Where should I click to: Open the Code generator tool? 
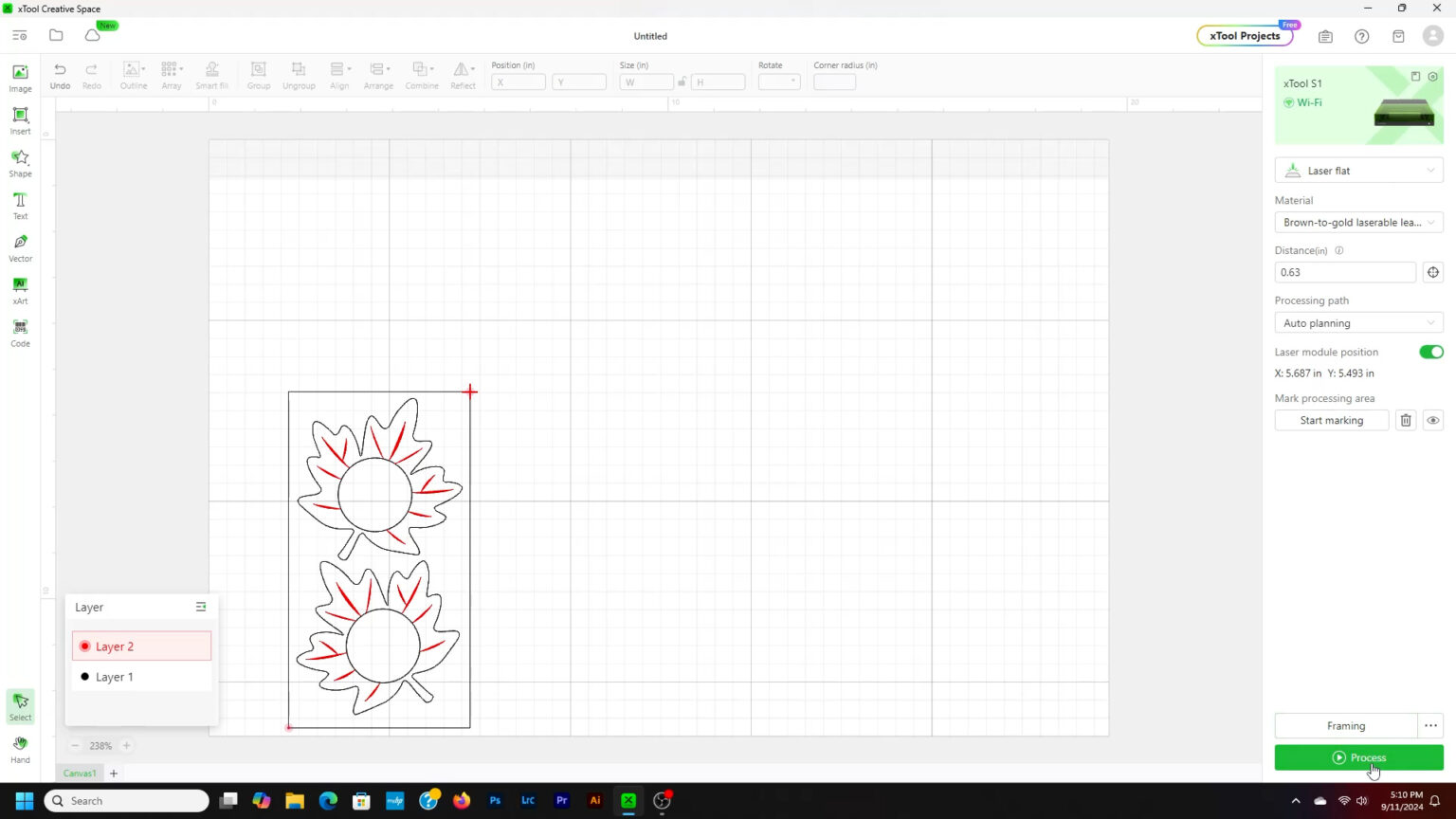pos(20,333)
